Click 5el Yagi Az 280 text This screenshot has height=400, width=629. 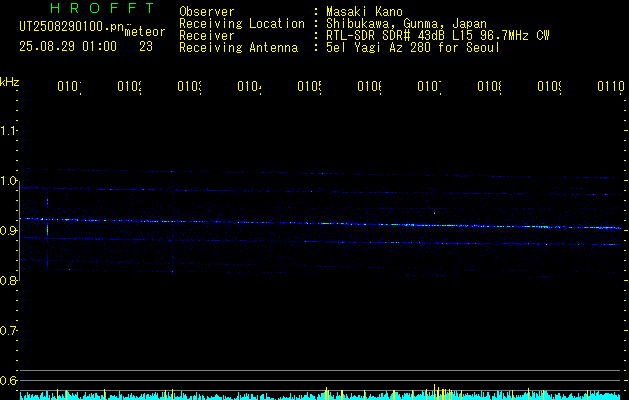point(413,48)
